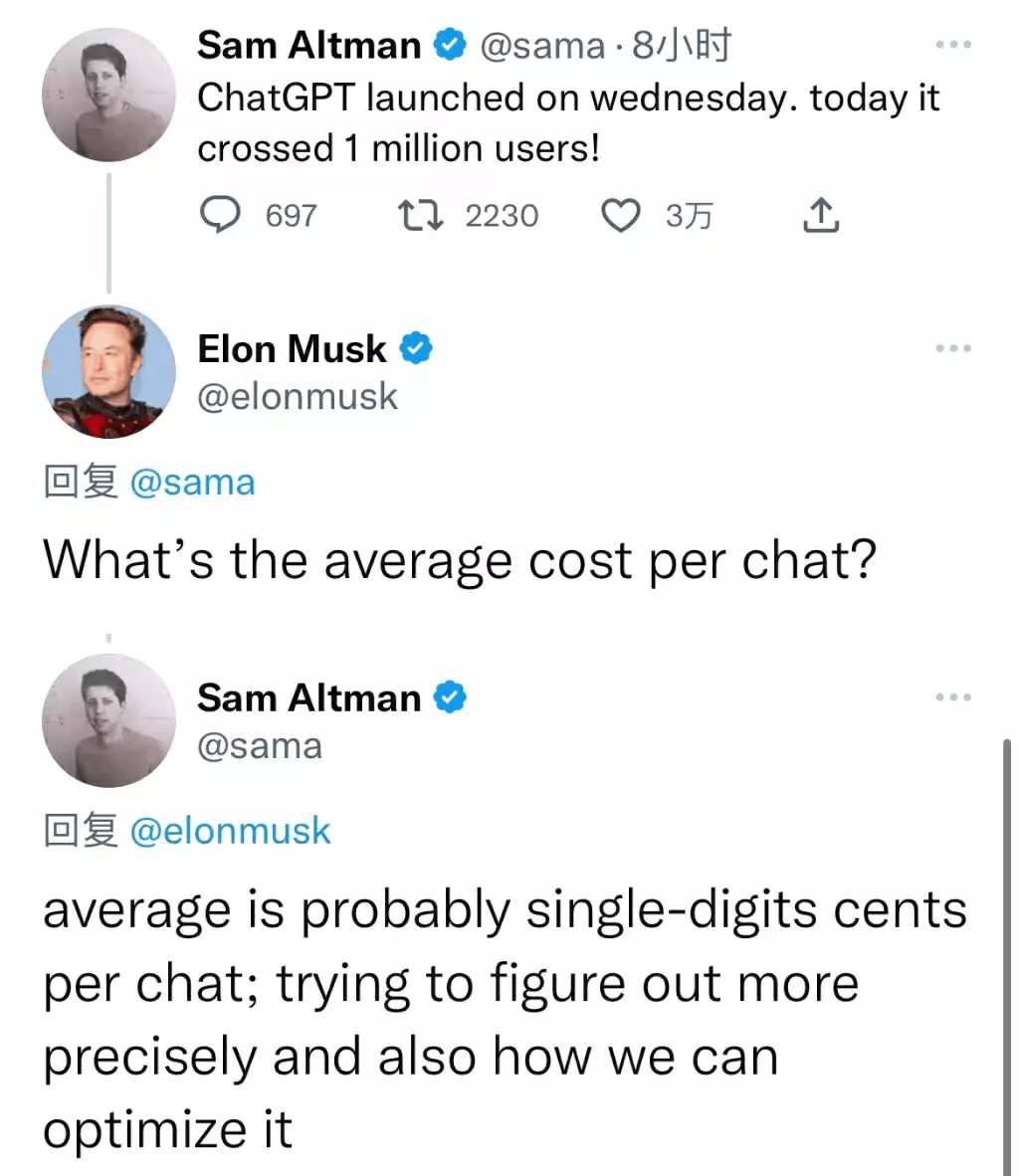Open more options on Sam Altman's reply

tap(953, 696)
